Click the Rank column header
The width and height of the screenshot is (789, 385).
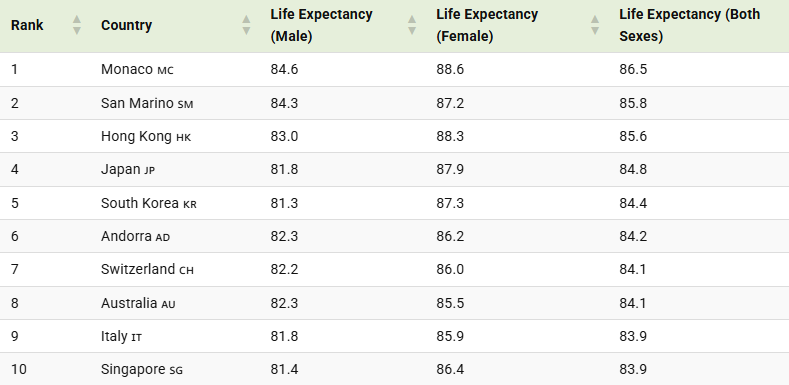[27, 25]
